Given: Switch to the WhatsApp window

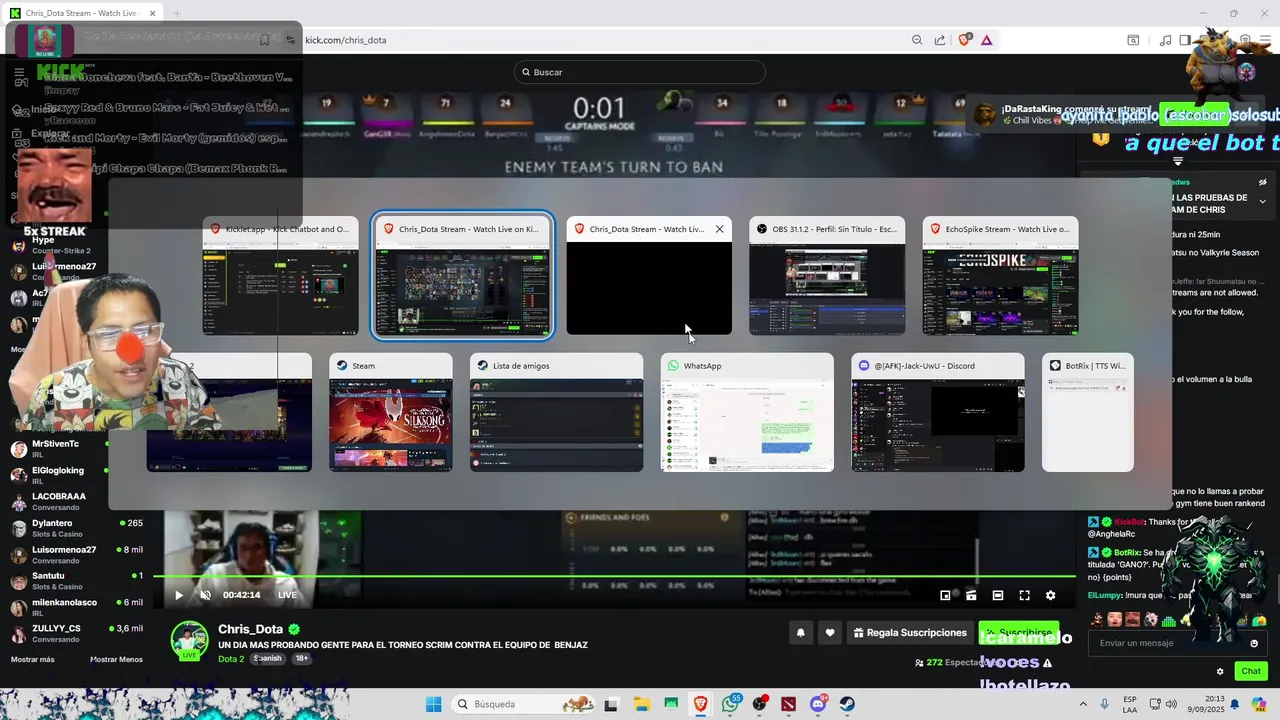Looking at the screenshot, I should tap(747, 412).
